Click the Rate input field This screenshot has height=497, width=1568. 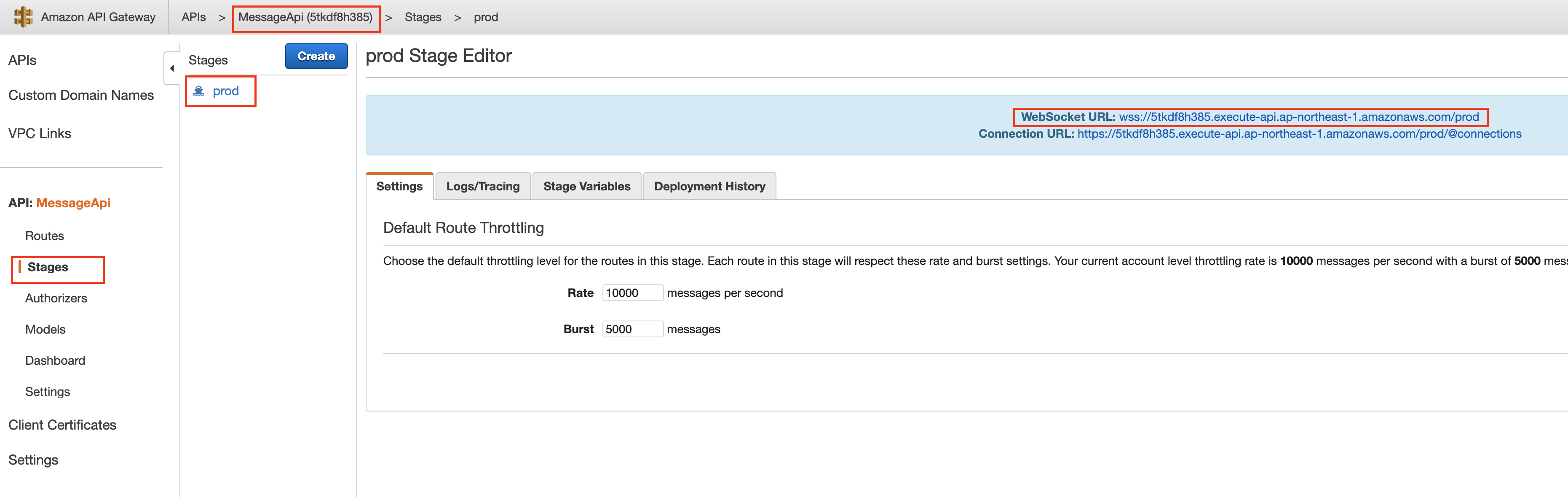(632, 293)
